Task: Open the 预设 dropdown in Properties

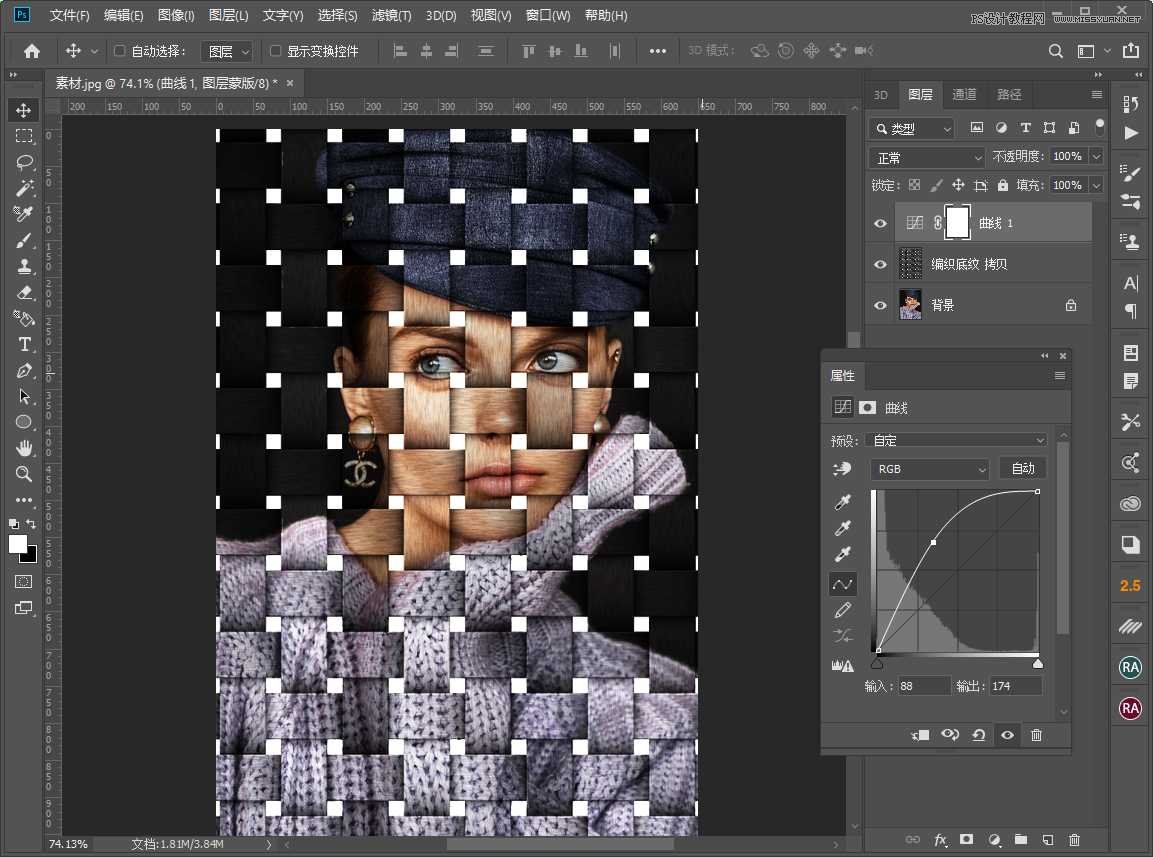Action: (x=955, y=440)
